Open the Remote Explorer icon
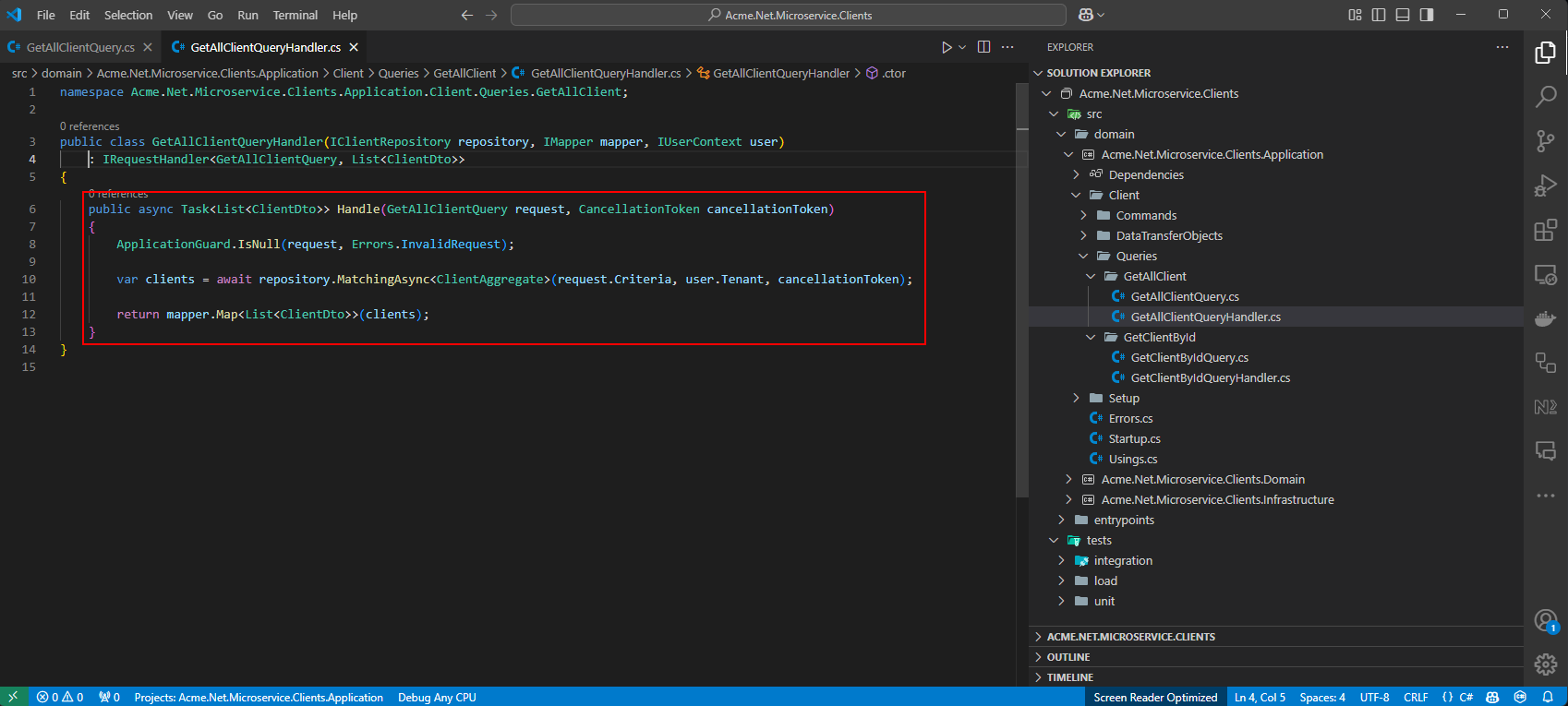 coord(1545,274)
